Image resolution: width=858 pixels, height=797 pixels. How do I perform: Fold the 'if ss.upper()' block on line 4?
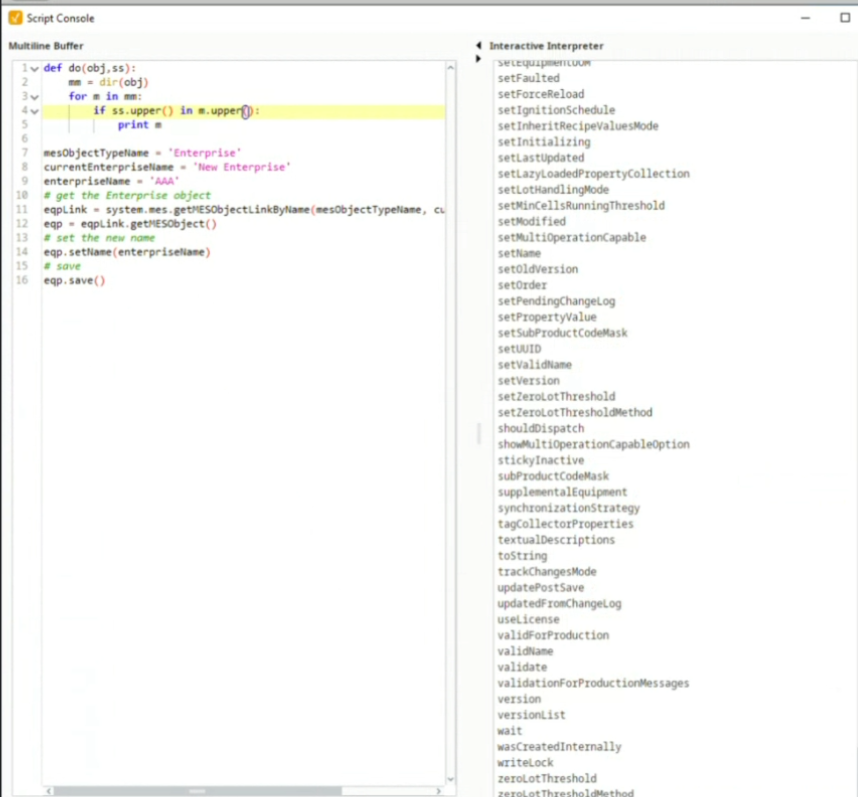[x=34, y=111]
